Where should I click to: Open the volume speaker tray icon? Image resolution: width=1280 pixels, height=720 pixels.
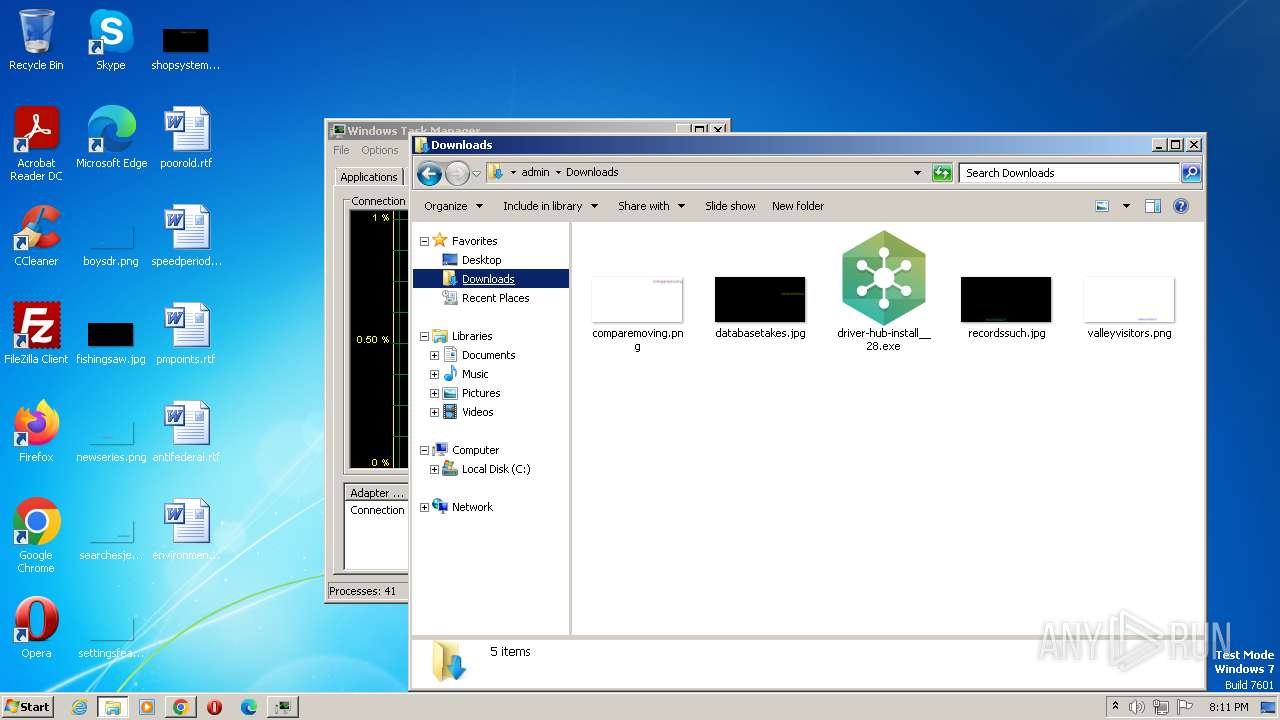[1137, 707]
